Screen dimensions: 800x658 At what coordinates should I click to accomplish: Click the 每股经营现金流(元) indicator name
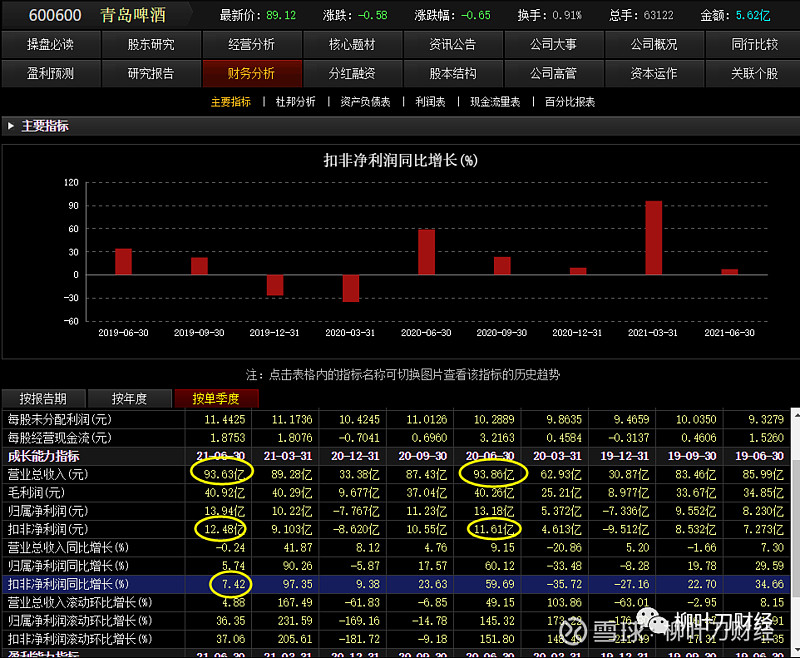pos(59,438)
